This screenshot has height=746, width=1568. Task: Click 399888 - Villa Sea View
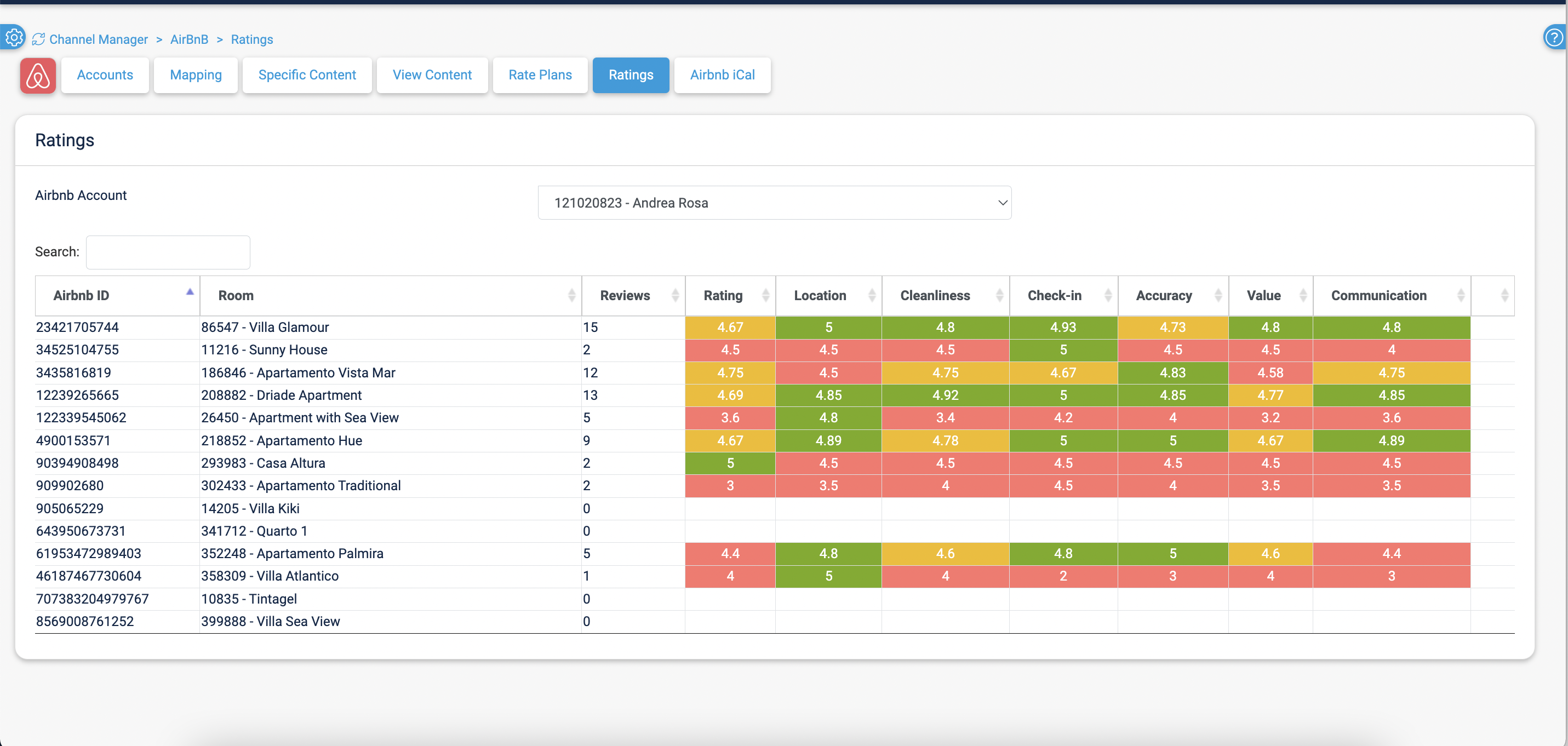tap(270, 621)
